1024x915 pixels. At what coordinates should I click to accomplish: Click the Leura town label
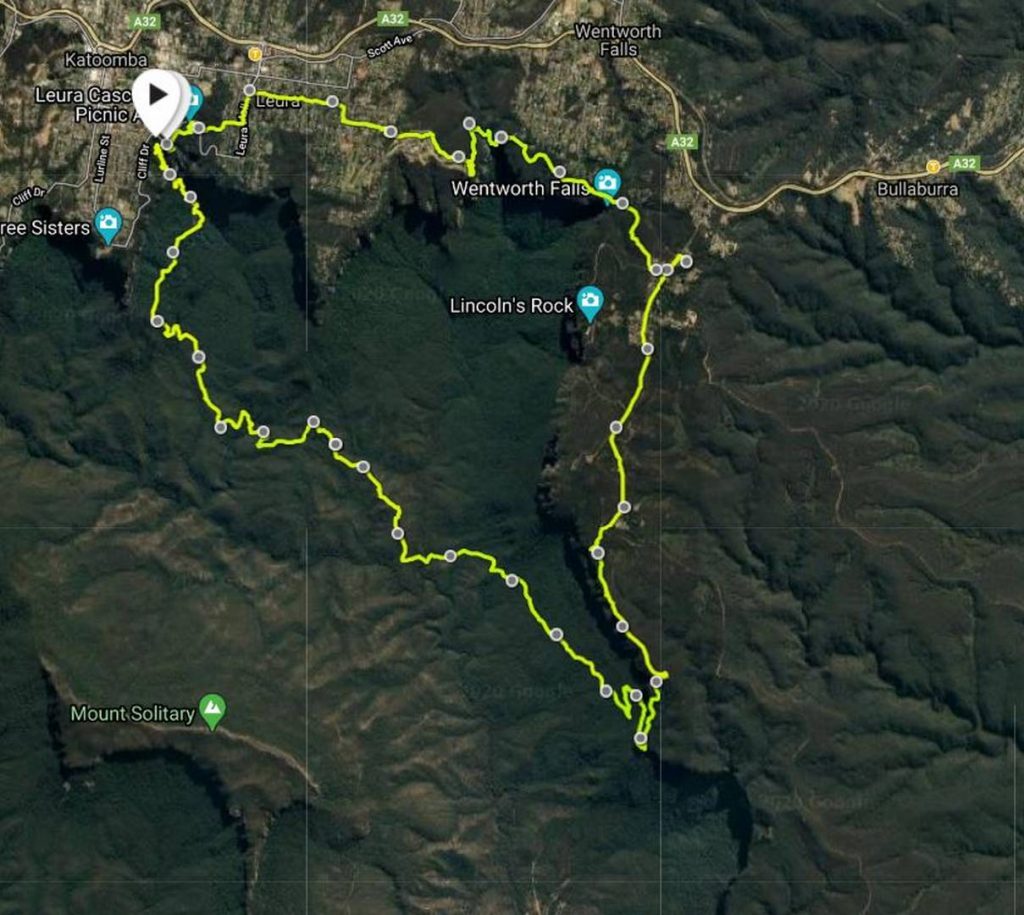279,102
